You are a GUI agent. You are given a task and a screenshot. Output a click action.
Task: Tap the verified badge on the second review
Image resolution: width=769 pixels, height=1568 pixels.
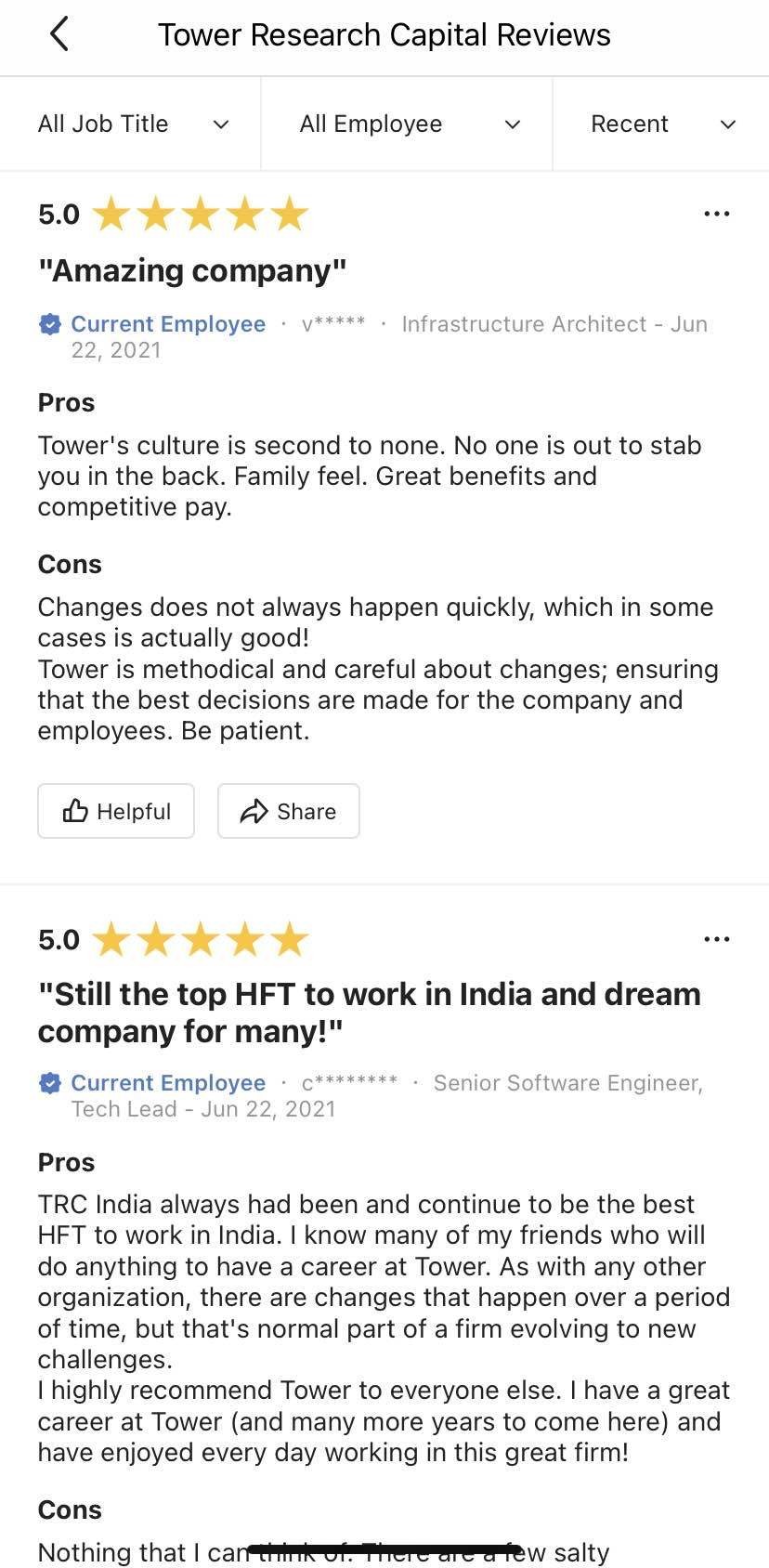[x=49, y=1082]
